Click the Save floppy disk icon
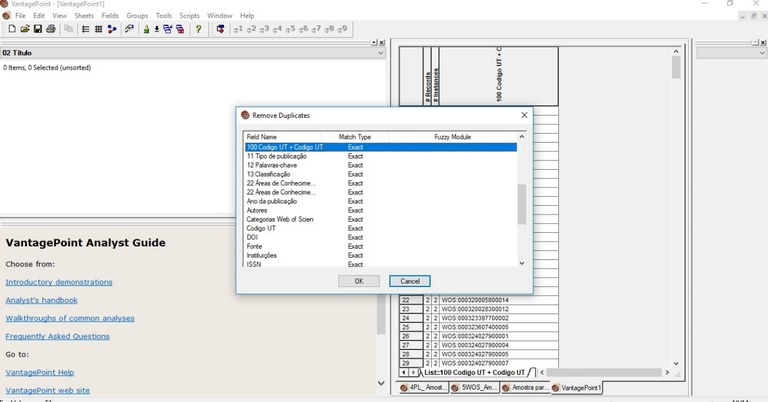 pos(38,29)
